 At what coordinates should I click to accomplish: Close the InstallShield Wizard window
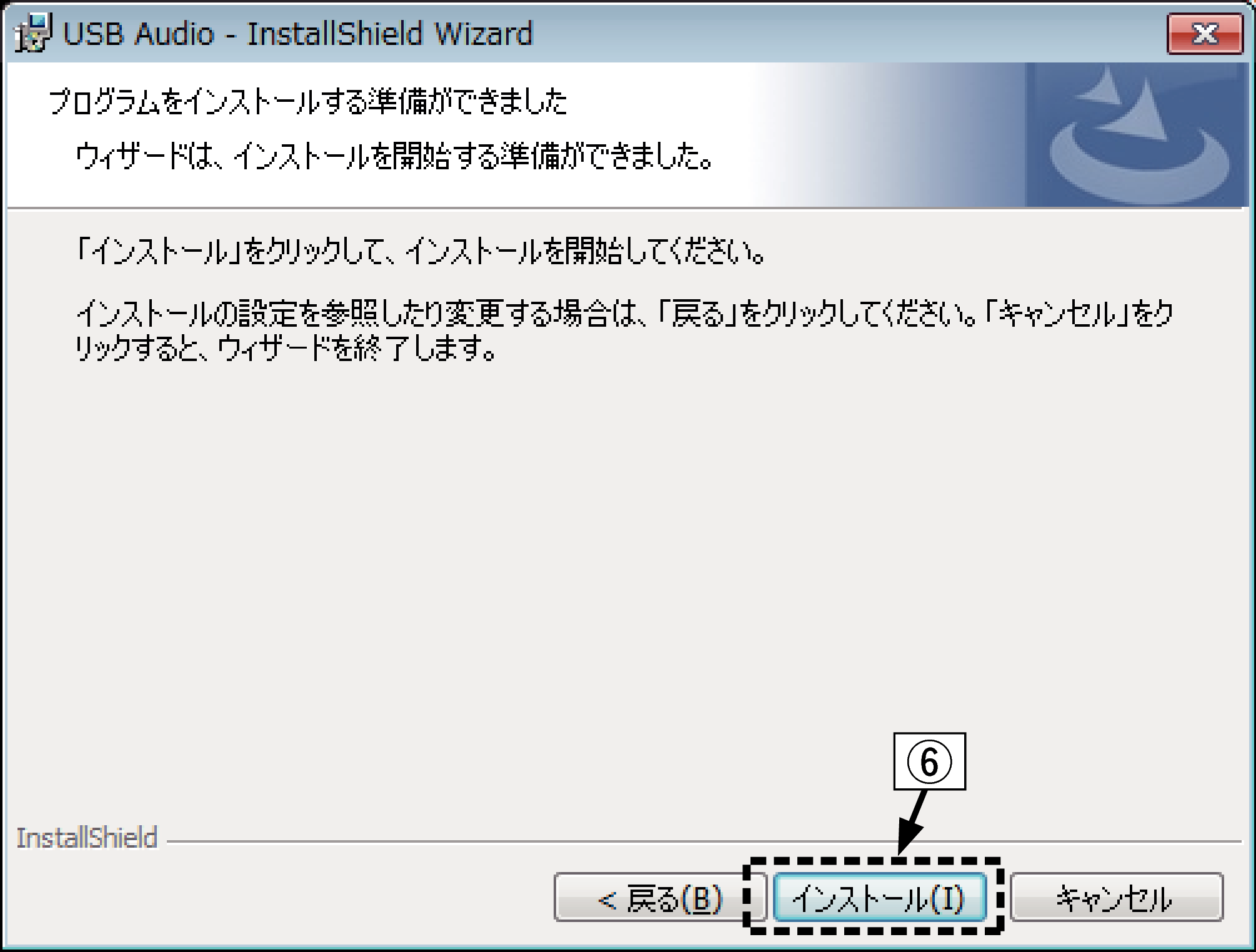[1204, 34]
